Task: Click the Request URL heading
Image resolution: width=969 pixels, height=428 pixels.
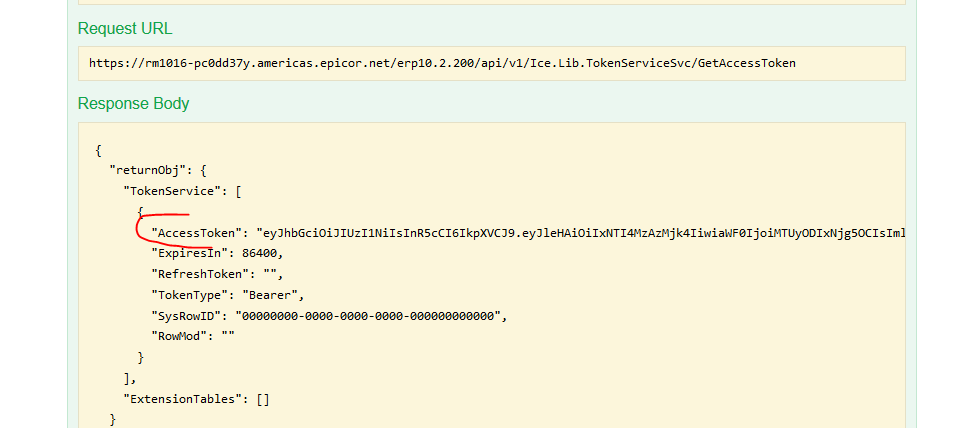Action: 124,28
